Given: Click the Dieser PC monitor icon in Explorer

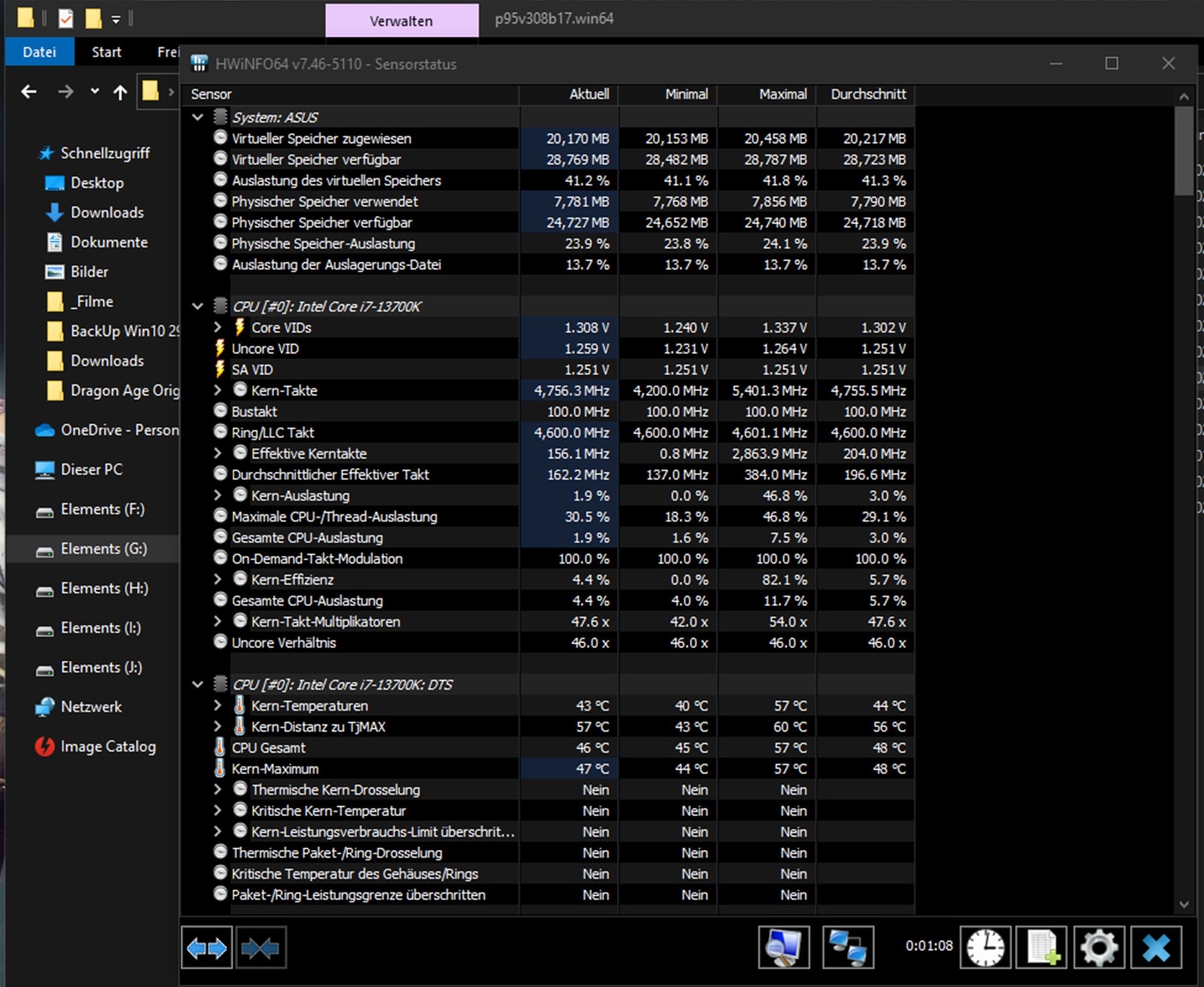Looking at the screenshot, I should pos(44,470).
